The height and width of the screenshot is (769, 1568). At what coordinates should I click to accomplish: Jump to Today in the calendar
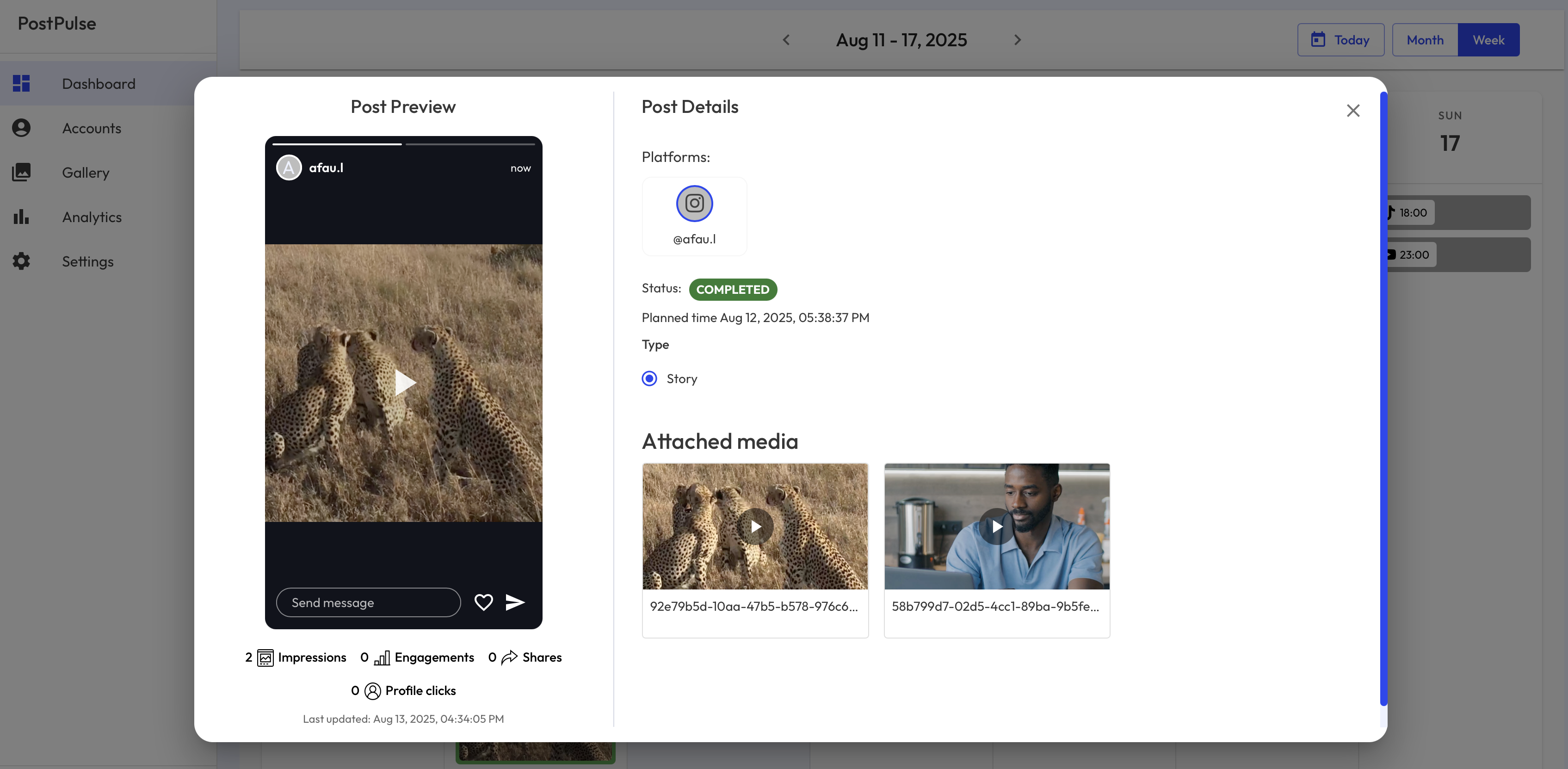point(1340,40)
